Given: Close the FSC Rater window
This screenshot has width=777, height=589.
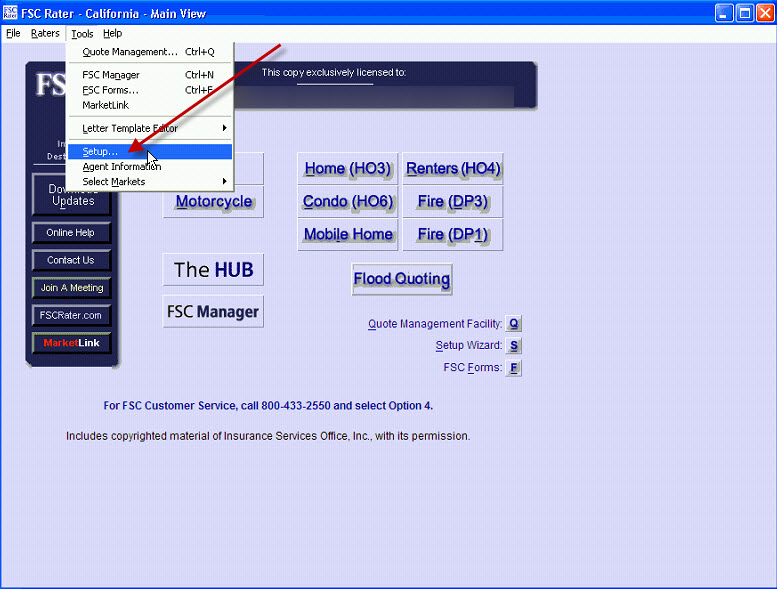Looking at the screenshot, I should (x=766, y=13).
